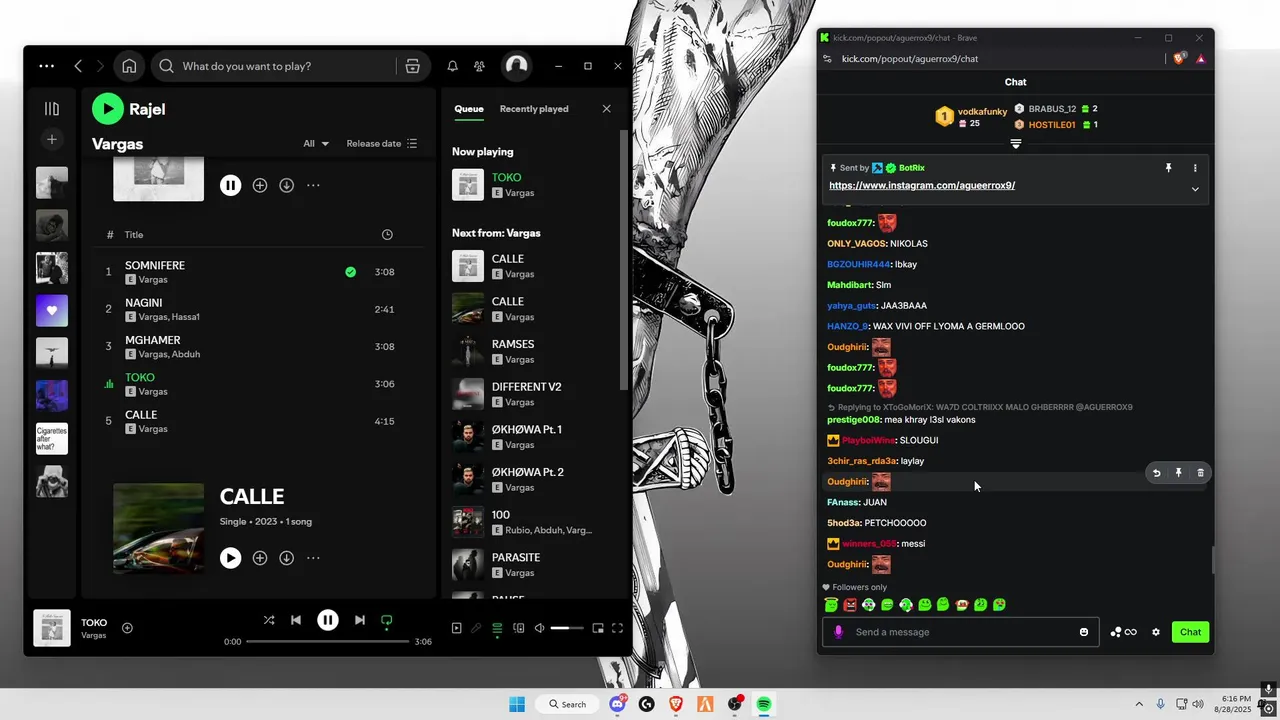The image size is (1280, 720).
Task: Select ØKHØWA Pt. 1 in the queue
Action: click(532, 437)
